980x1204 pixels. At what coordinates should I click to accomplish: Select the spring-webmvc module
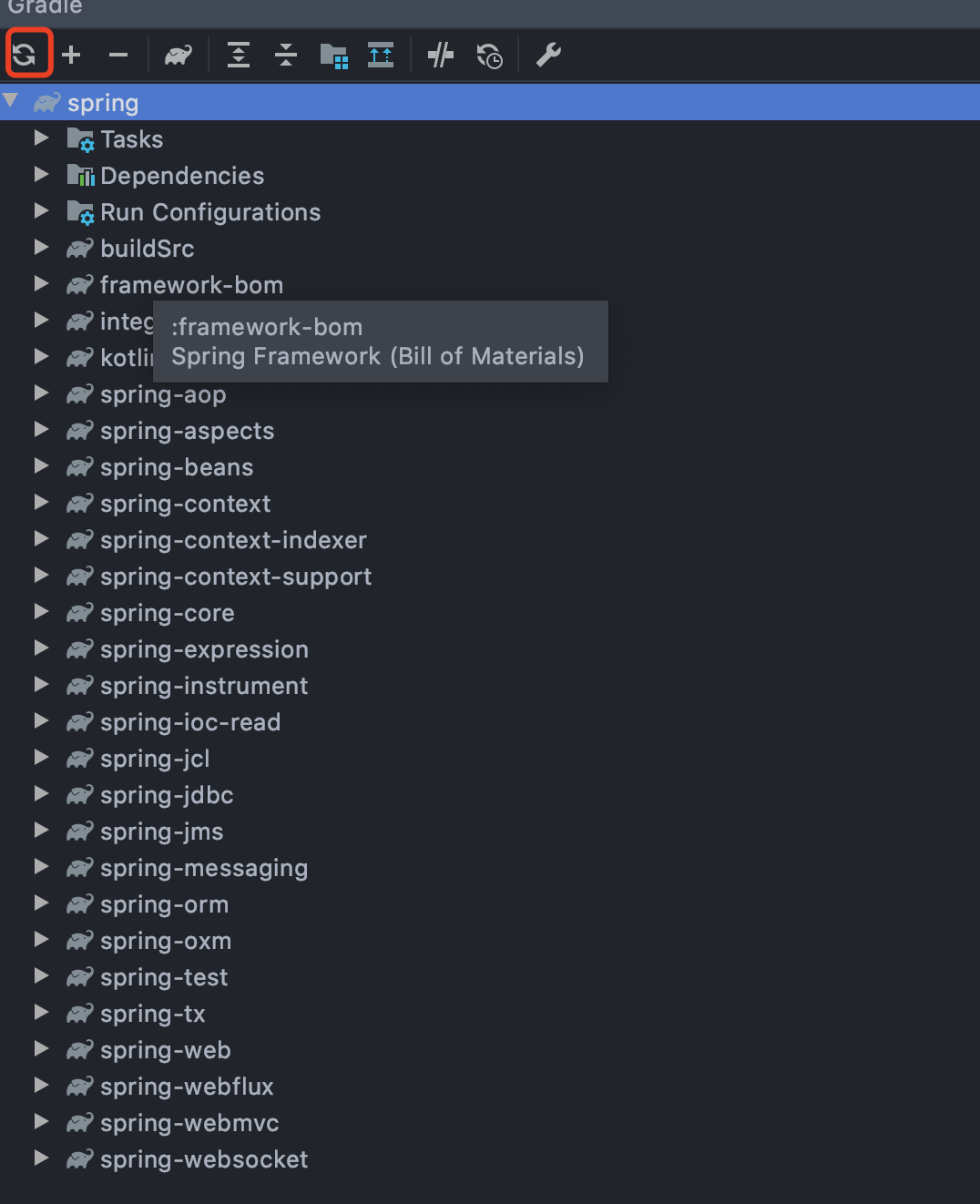pos(189,1123)
